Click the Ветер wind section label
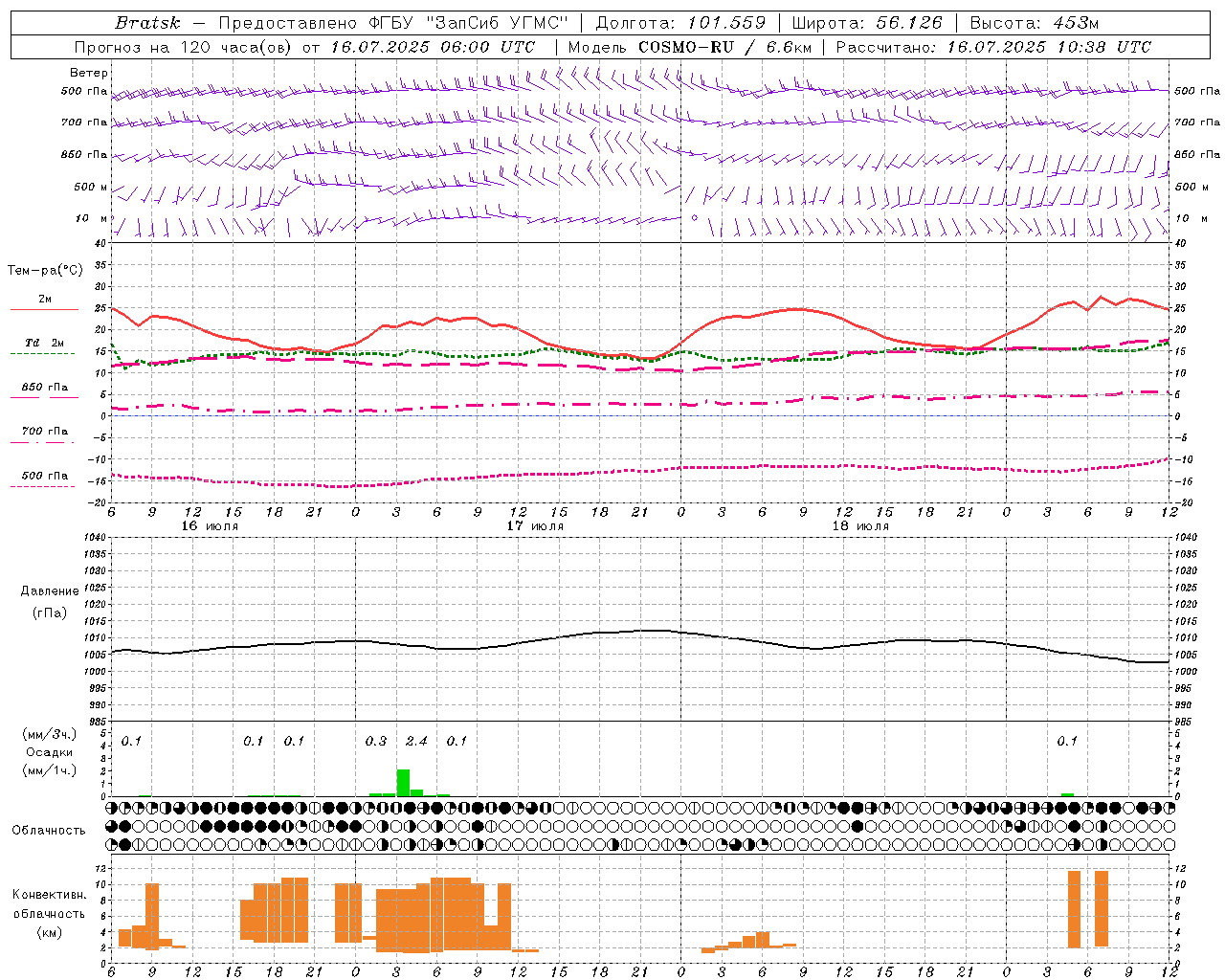 [x=88, y=73]
